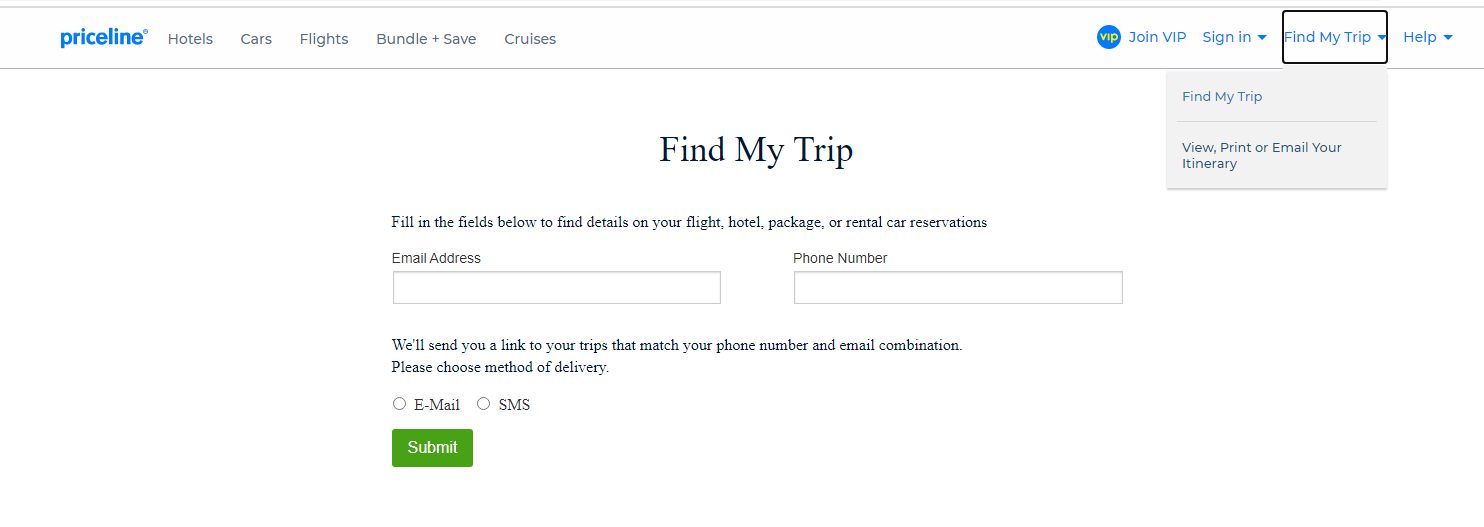Focus the Phone Number text field
The width and height of the screenshot is (1484, 527).
click(x=958, y=288)
